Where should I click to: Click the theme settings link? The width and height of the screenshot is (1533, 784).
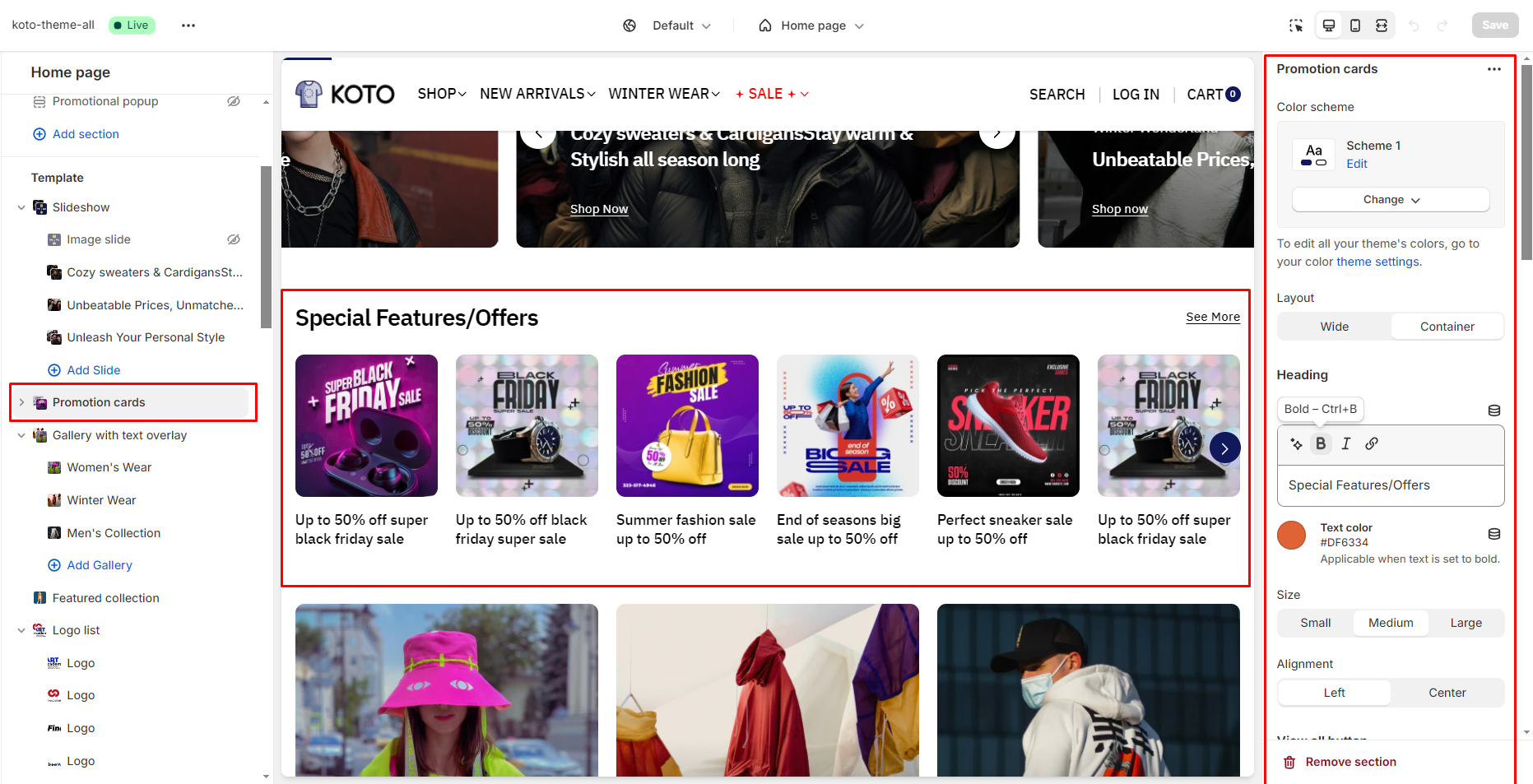pyautogui.click(x=1377, y=262)
